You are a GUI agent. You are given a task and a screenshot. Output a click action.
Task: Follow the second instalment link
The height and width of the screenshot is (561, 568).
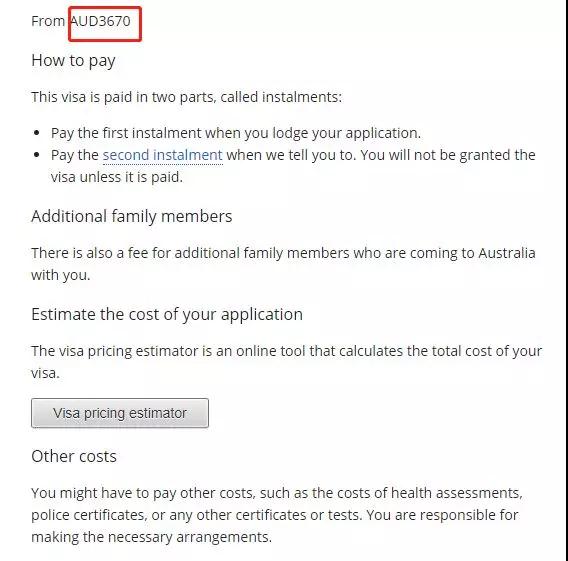tap(163, 155)
